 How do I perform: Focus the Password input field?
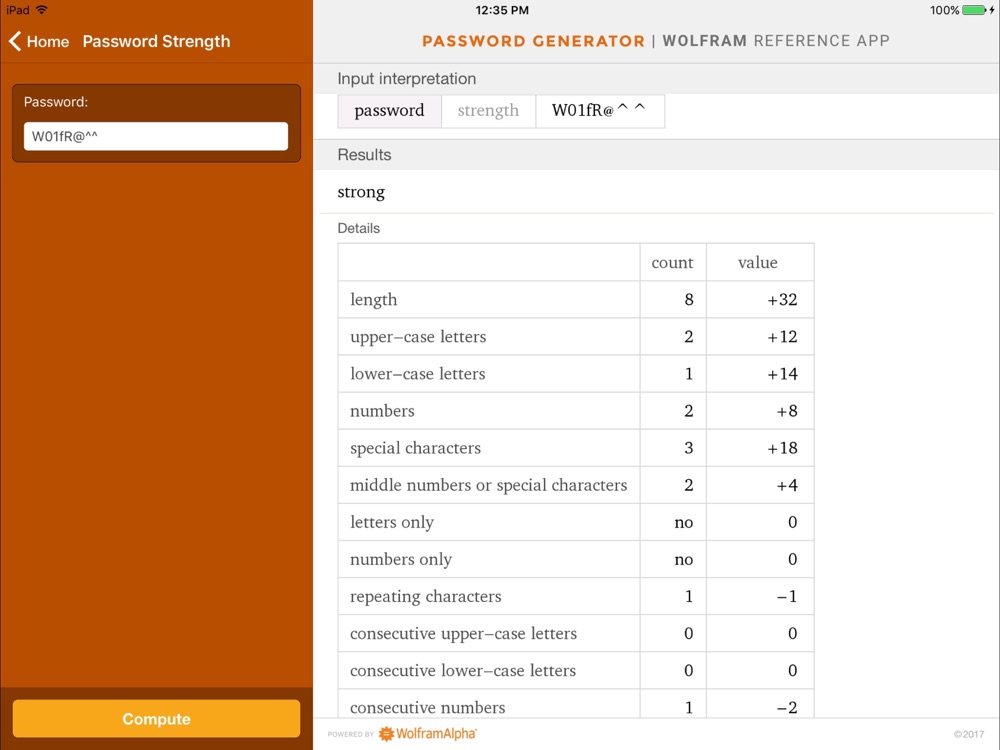tap(156, 136)
